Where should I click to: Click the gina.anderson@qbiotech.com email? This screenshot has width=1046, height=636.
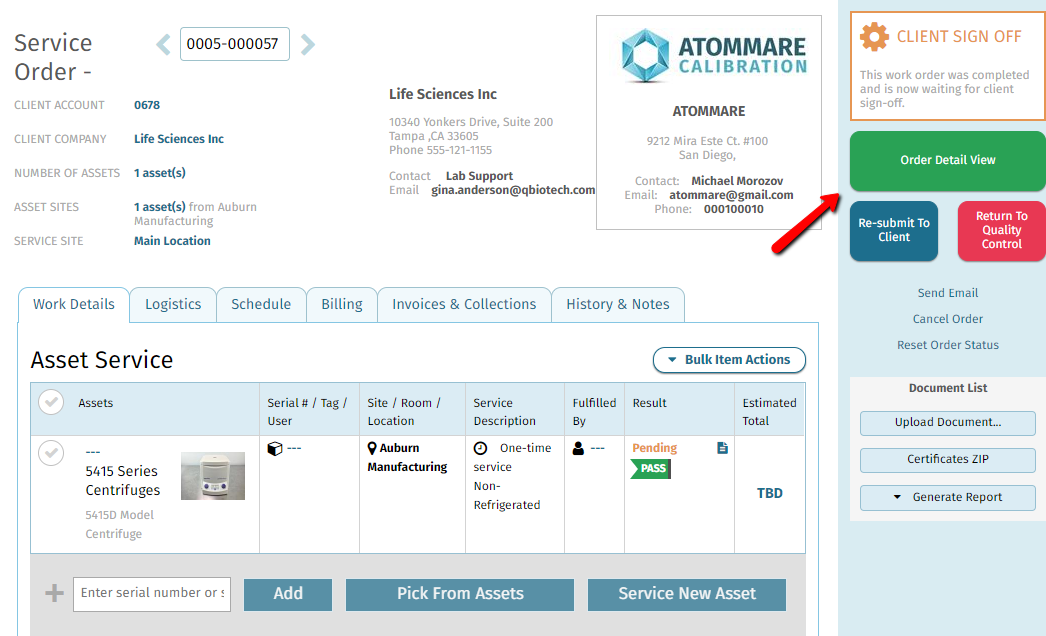[x=513, y=190]
